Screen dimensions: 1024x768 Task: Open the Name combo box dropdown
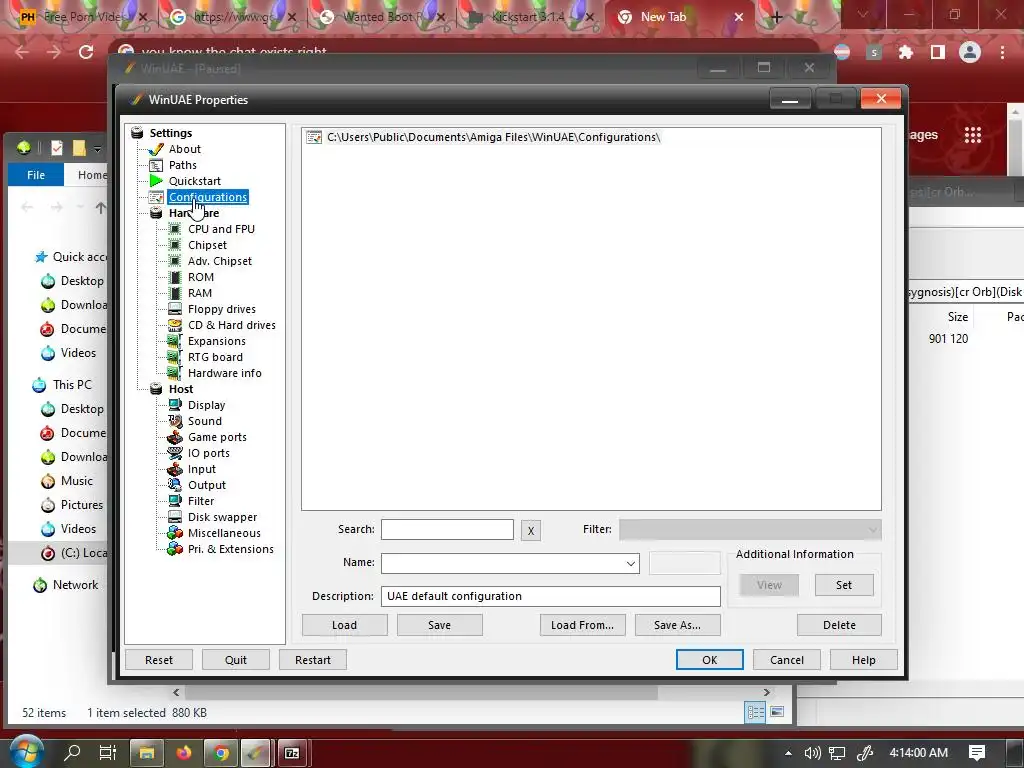click(631, 563)
